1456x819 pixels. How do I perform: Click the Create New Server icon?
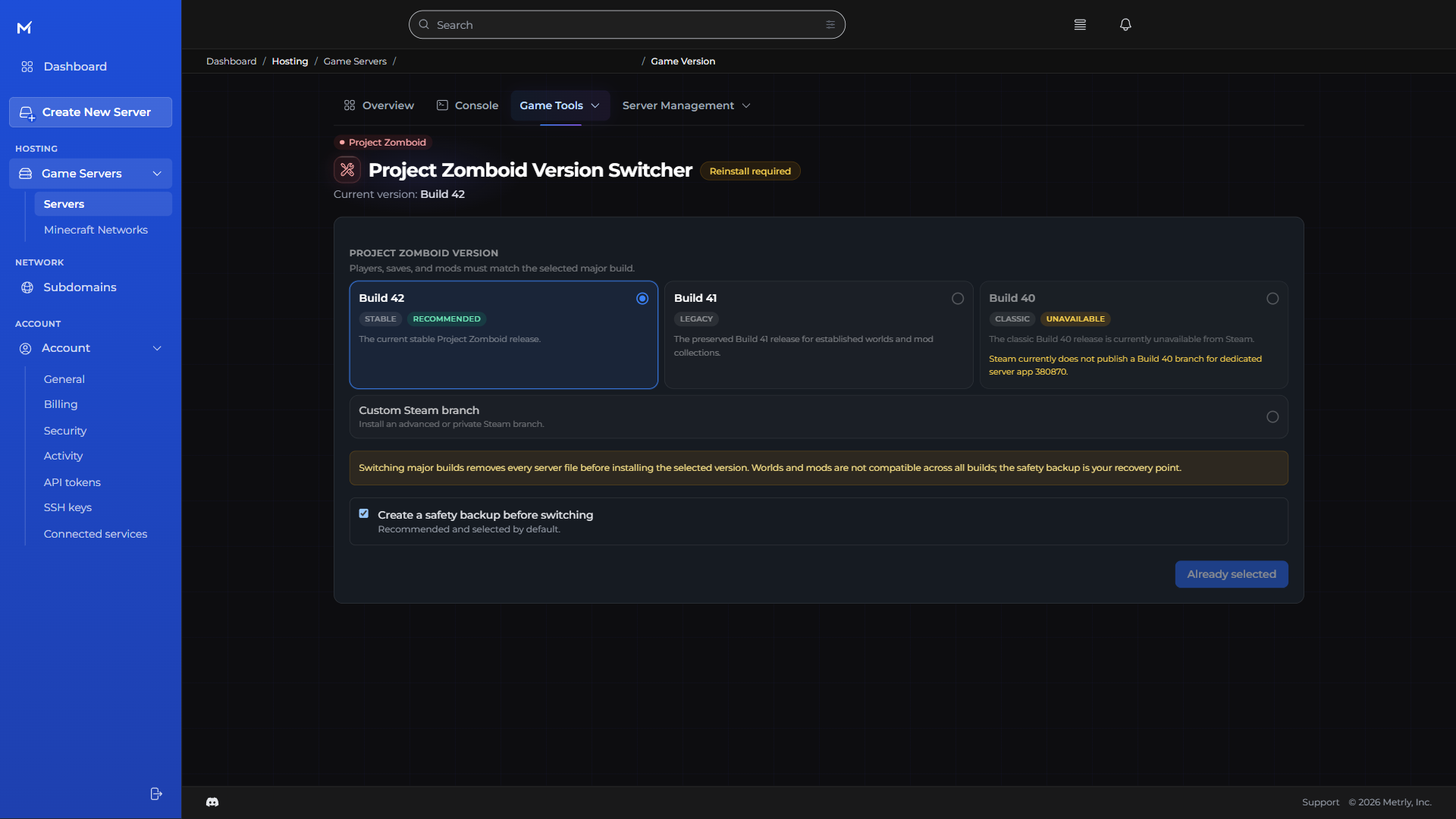27,113
